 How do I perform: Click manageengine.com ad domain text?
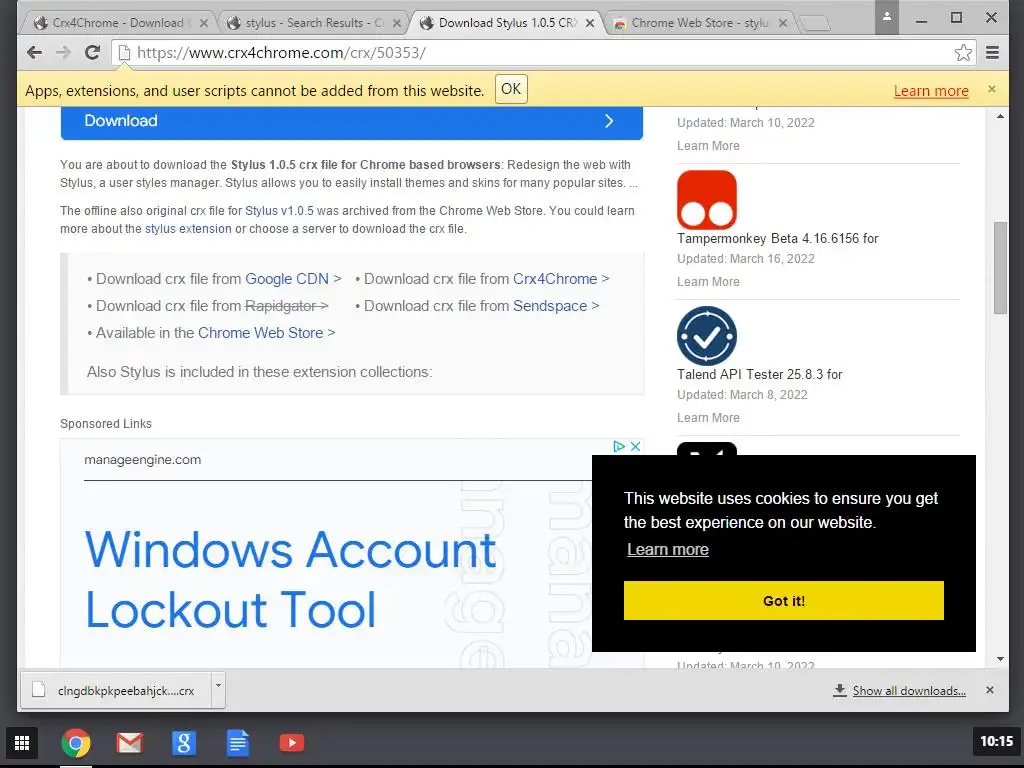142,460
